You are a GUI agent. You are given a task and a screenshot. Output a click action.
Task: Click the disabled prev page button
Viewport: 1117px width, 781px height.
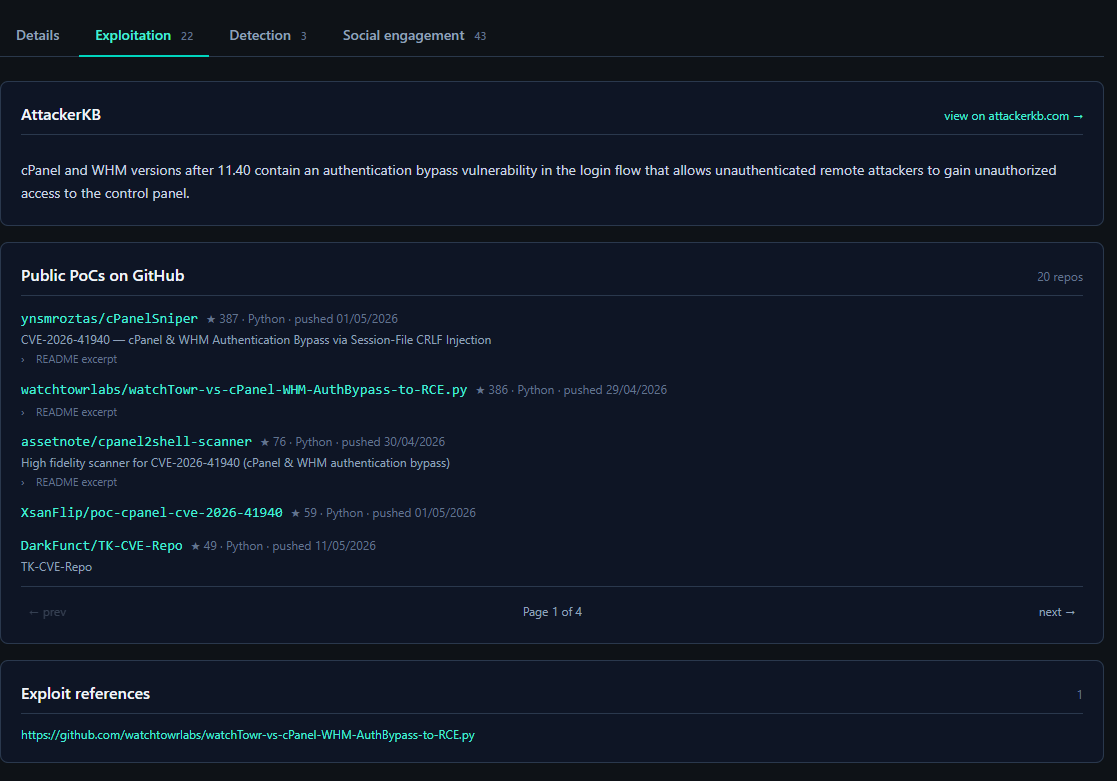click(x=47, y=612)
